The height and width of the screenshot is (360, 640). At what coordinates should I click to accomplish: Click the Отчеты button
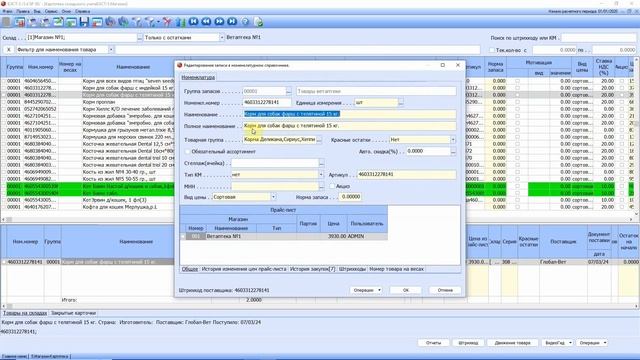tap(433, 343)
